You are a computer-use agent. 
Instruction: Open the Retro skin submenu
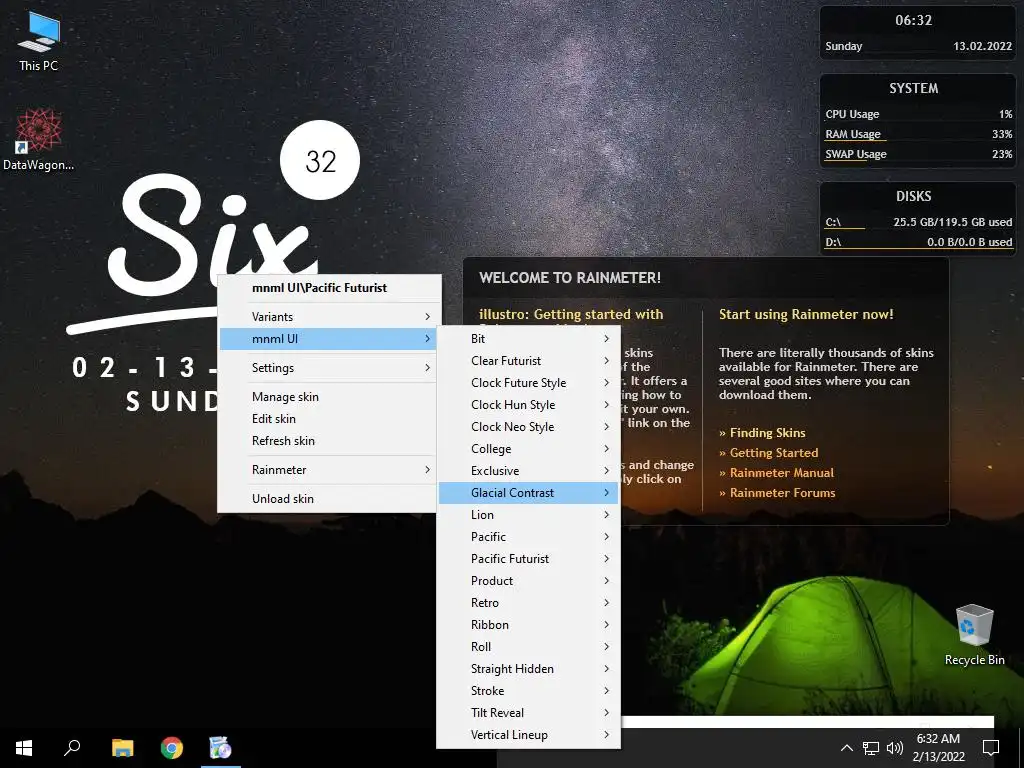pos(528,603)
